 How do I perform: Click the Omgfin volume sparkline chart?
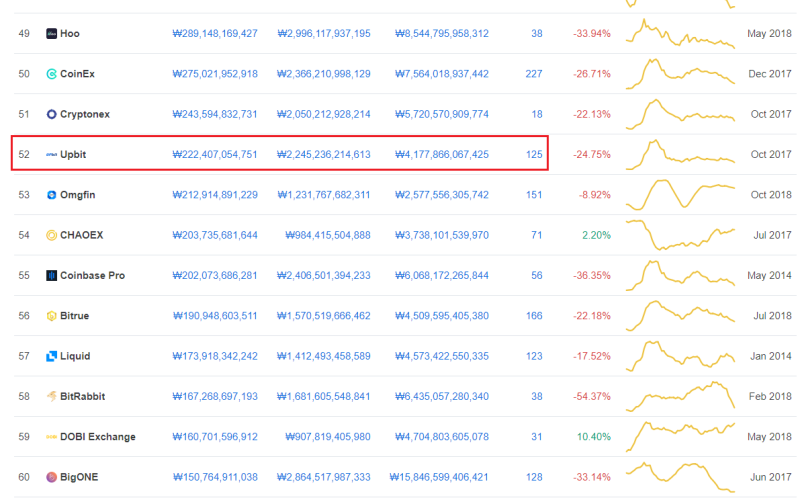(x=680, y=195)
